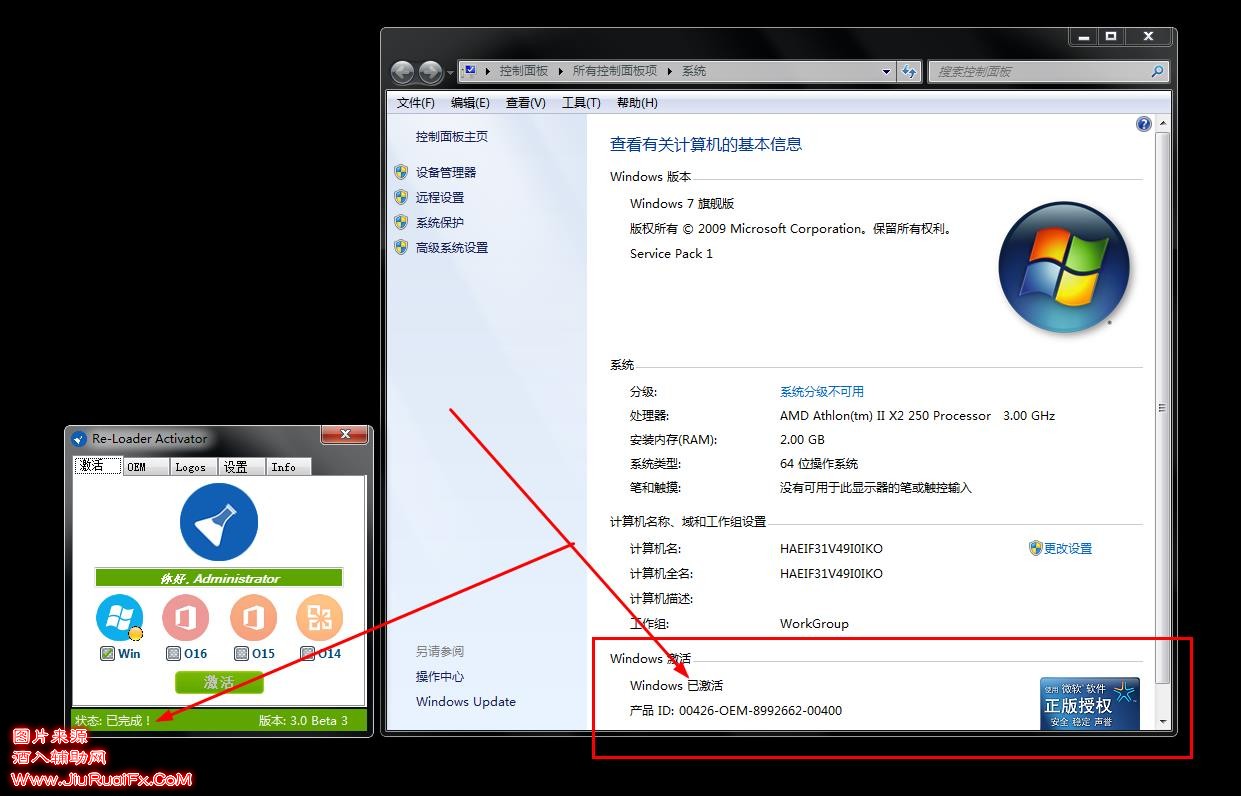Click the 更改设置 link
Screen dimensions: 1241x796
[1068, 548]
